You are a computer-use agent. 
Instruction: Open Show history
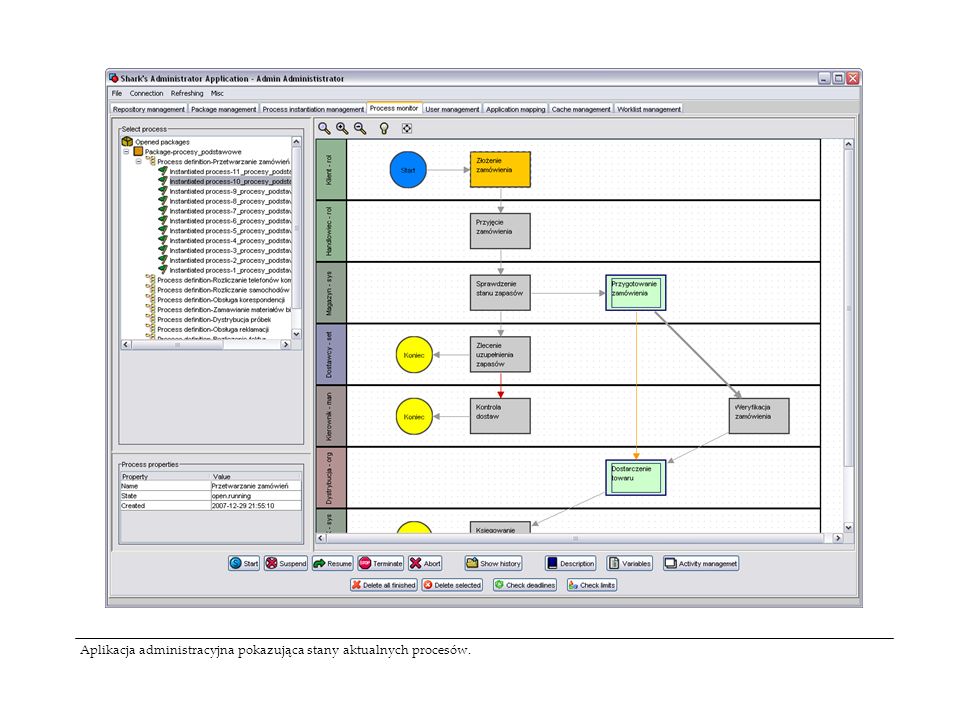pyautogui.click(x=493, y=563)
